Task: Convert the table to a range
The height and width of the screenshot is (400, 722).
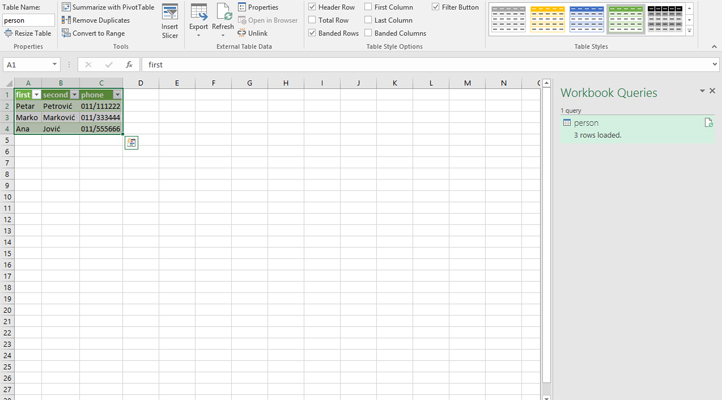Action: coord(93,33)
